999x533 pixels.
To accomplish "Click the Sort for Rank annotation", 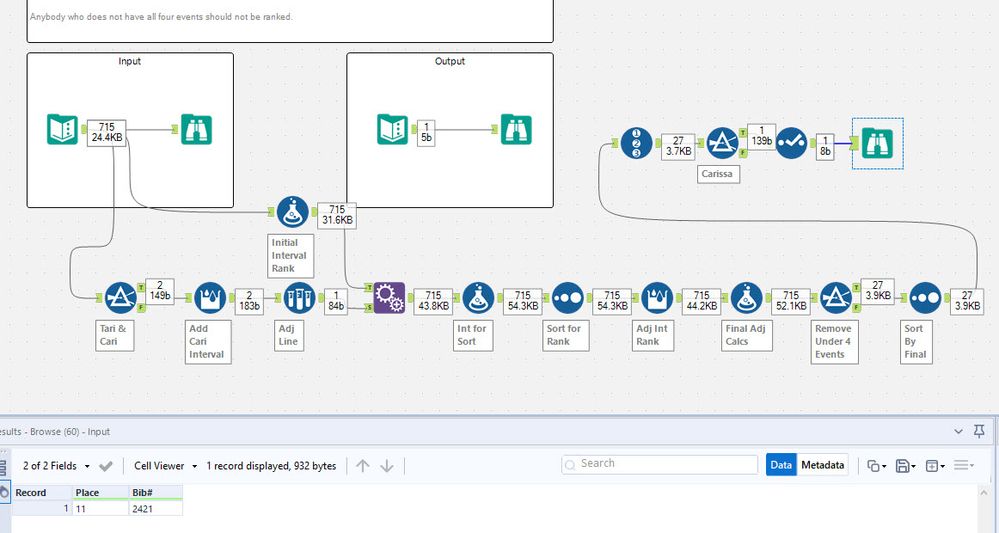I will tap(564, 335).
